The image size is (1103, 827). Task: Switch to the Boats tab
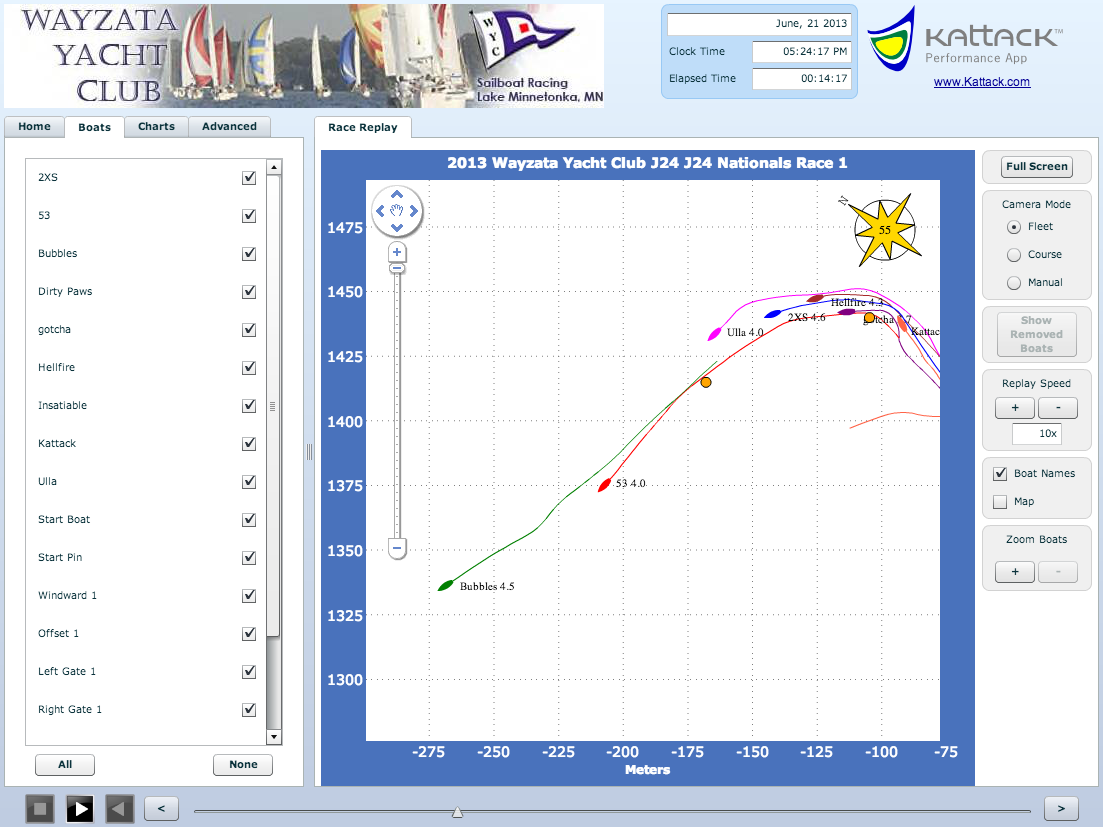tap(94, 127)
